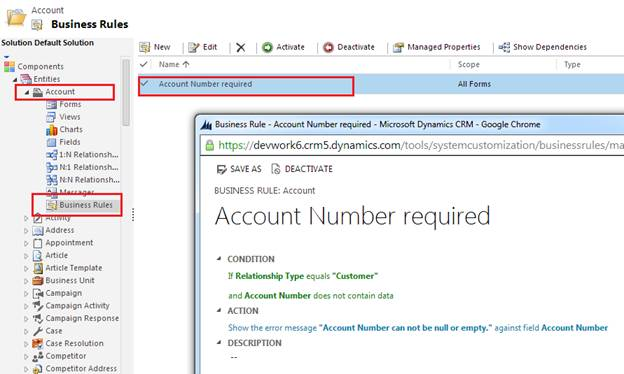Select the Campaign Response entity
Screen dimensions: 624x374
point(82,318)
